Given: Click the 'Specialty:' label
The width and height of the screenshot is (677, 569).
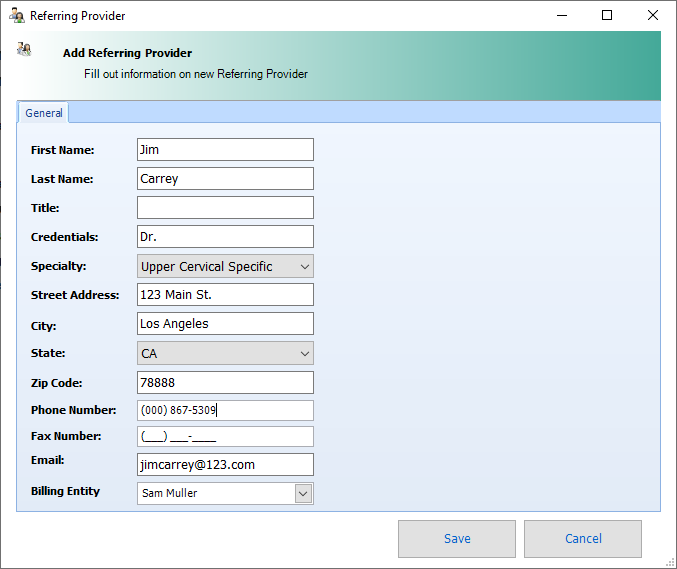Looking at the screenshot, I should [x=58, y=266].
